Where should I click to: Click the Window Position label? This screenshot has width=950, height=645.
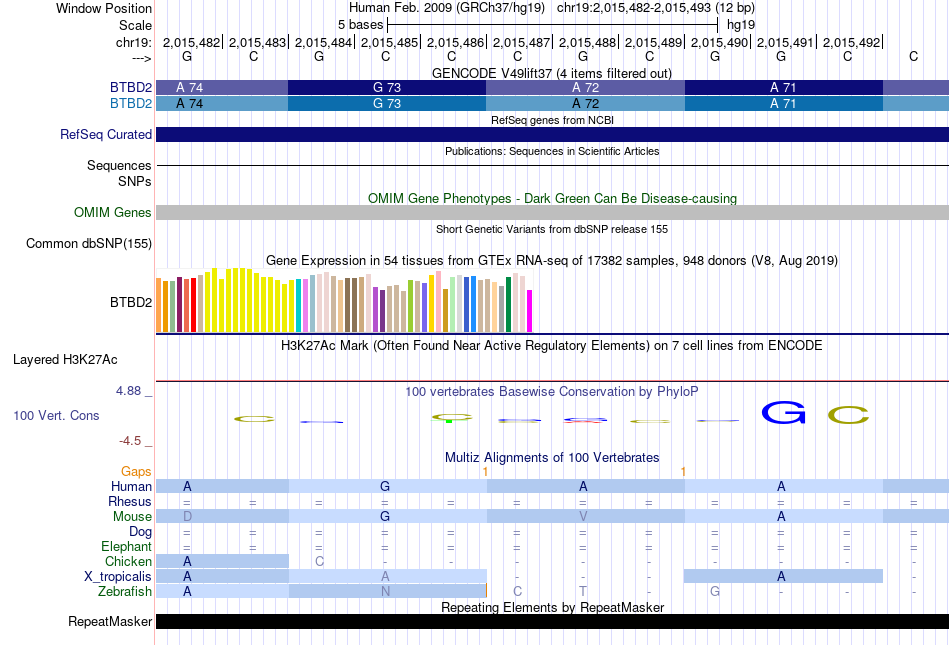tap(104, 8)
